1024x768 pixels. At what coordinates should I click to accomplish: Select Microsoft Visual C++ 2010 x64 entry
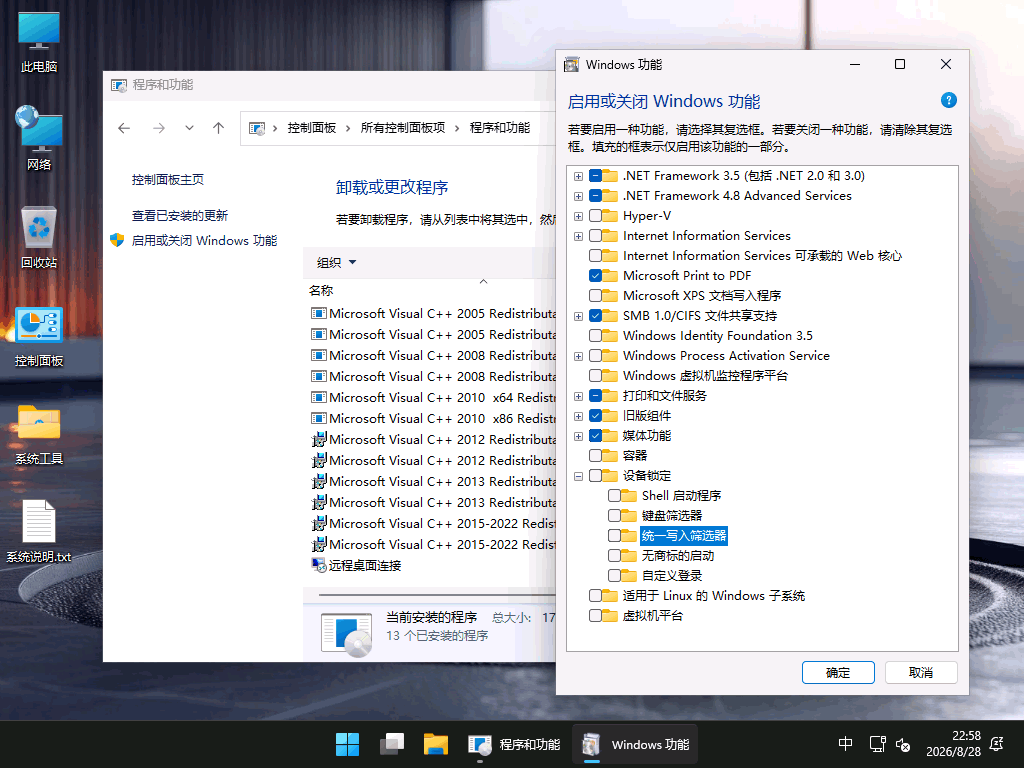[x=432, y=398]
